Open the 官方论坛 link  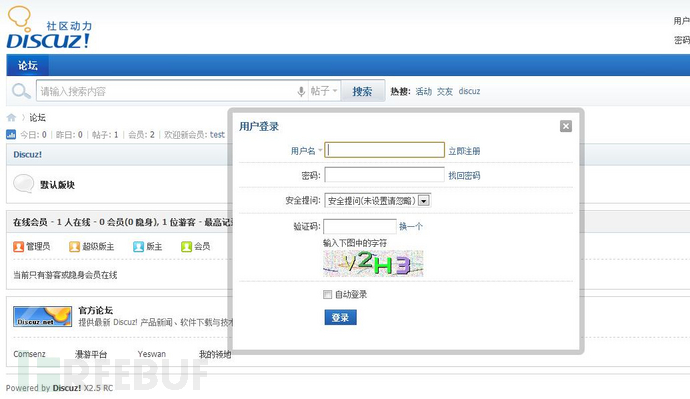[95, 310]
